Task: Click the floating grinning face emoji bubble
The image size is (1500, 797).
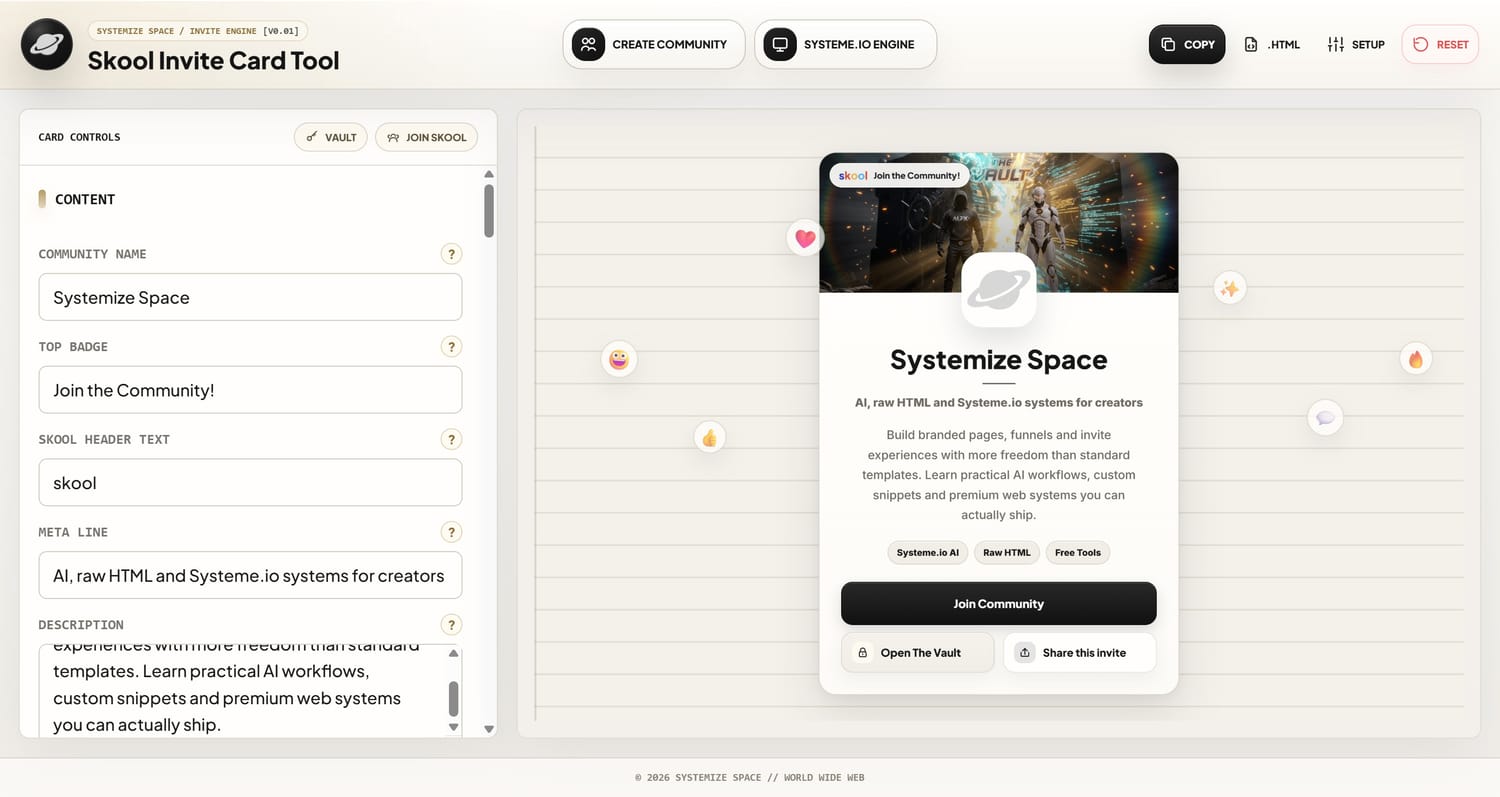Action: (619, 359)
